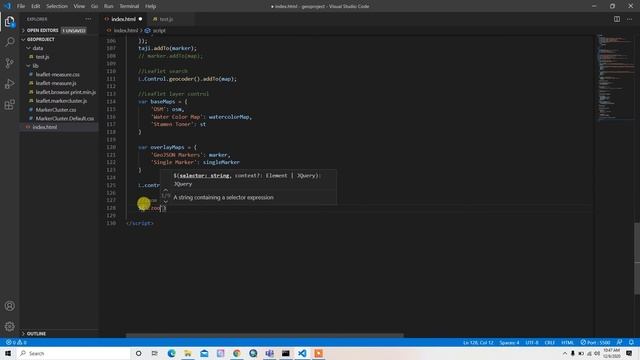Open the Run menu
Image resolution: width=640 pixels, height=360 pixels.
click(x=109, y=6)
